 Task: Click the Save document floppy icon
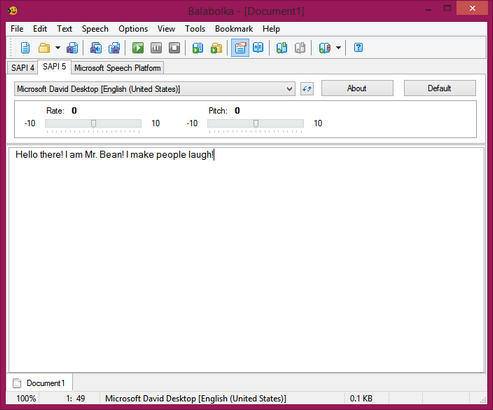pyautogui.click(x=72, y=48)
